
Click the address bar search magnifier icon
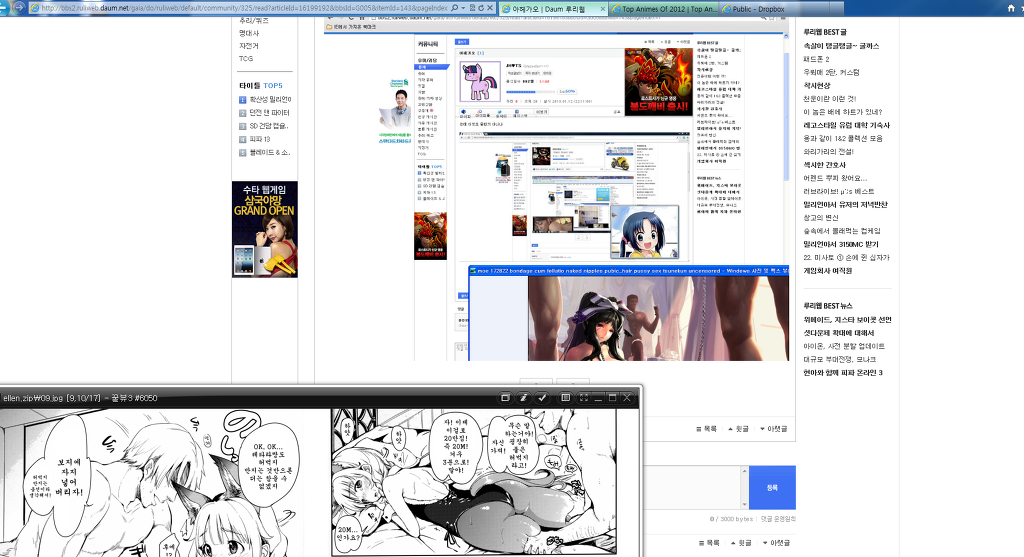(456, 8)
